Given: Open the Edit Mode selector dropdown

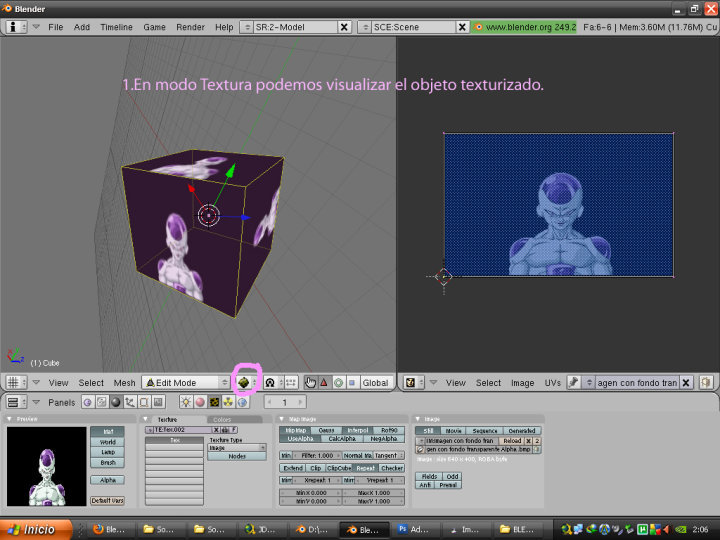Looking at the screenshot, I should pyautogui.click(x=186, y=382).
